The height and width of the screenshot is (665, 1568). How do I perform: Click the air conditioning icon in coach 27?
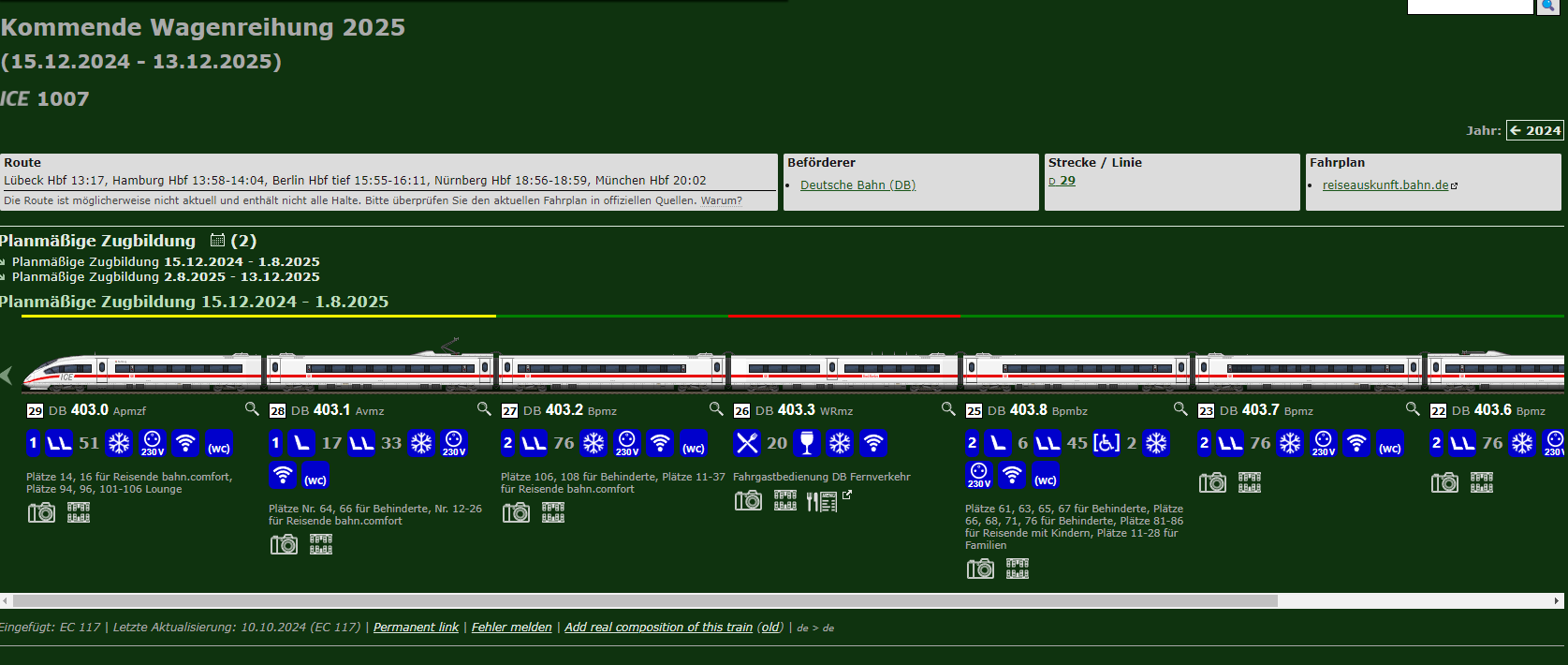pos(594,443)
